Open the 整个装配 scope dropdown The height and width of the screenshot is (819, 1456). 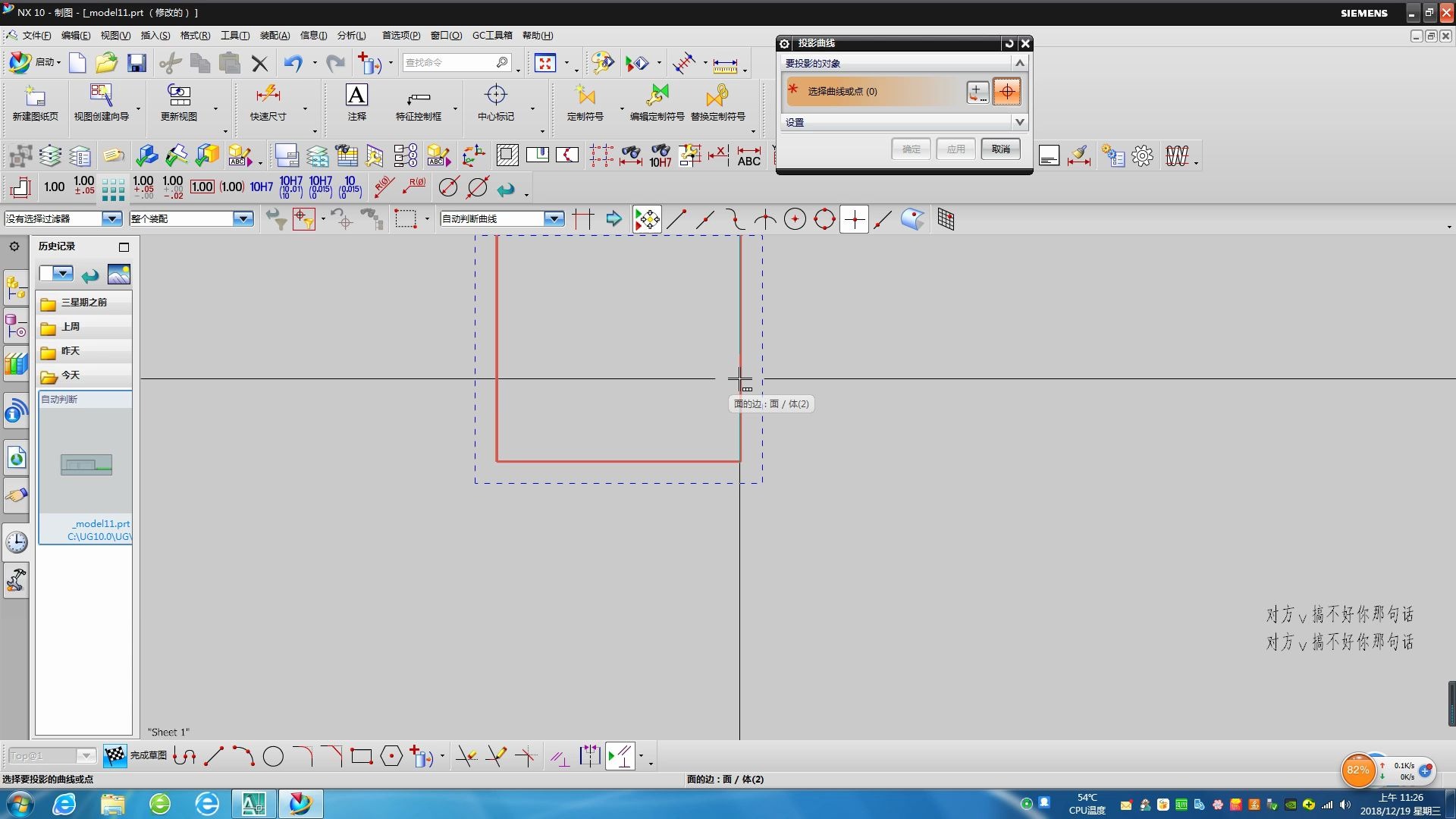(x=243, y=219)
